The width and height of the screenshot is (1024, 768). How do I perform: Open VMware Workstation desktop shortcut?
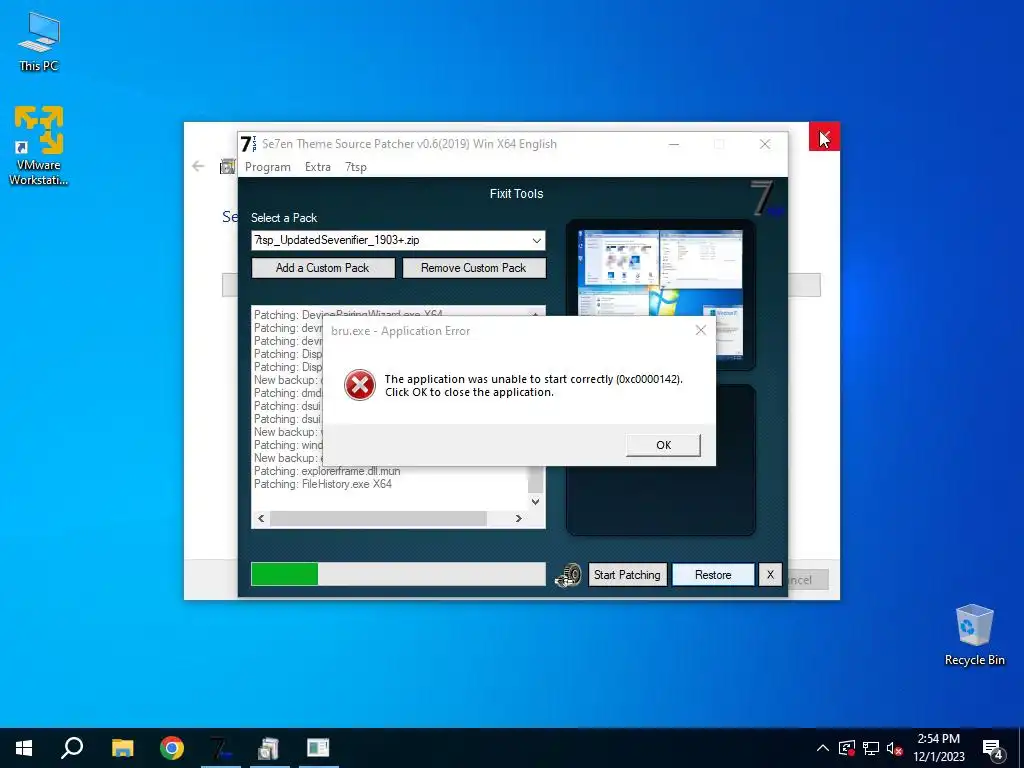pyautogui.click(x=39, y=145)
